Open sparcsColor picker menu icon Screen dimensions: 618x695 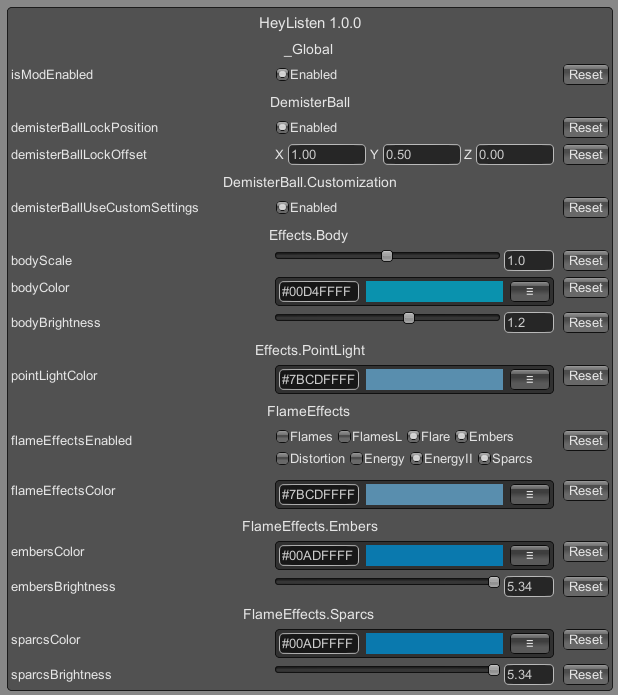(529, 643)
